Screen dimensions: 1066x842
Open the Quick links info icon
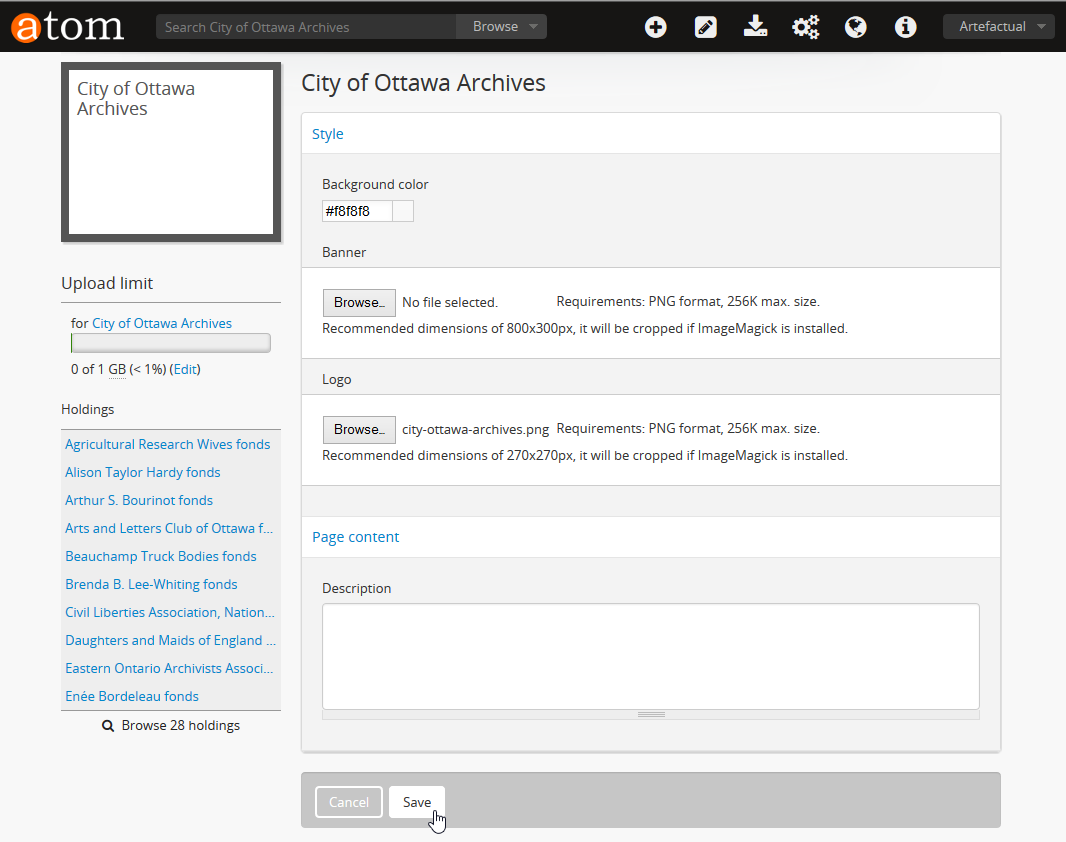pyautogui.click(x=905, y=27)
